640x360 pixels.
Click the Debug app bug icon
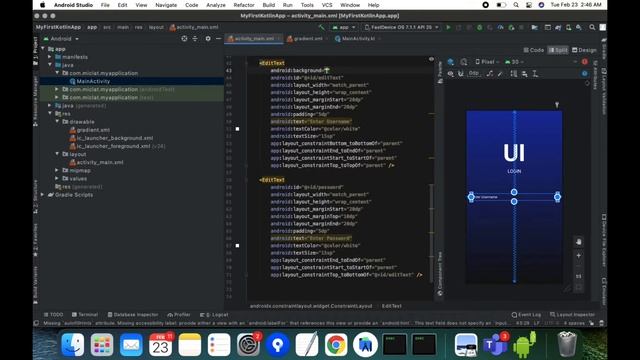(479, 27)
